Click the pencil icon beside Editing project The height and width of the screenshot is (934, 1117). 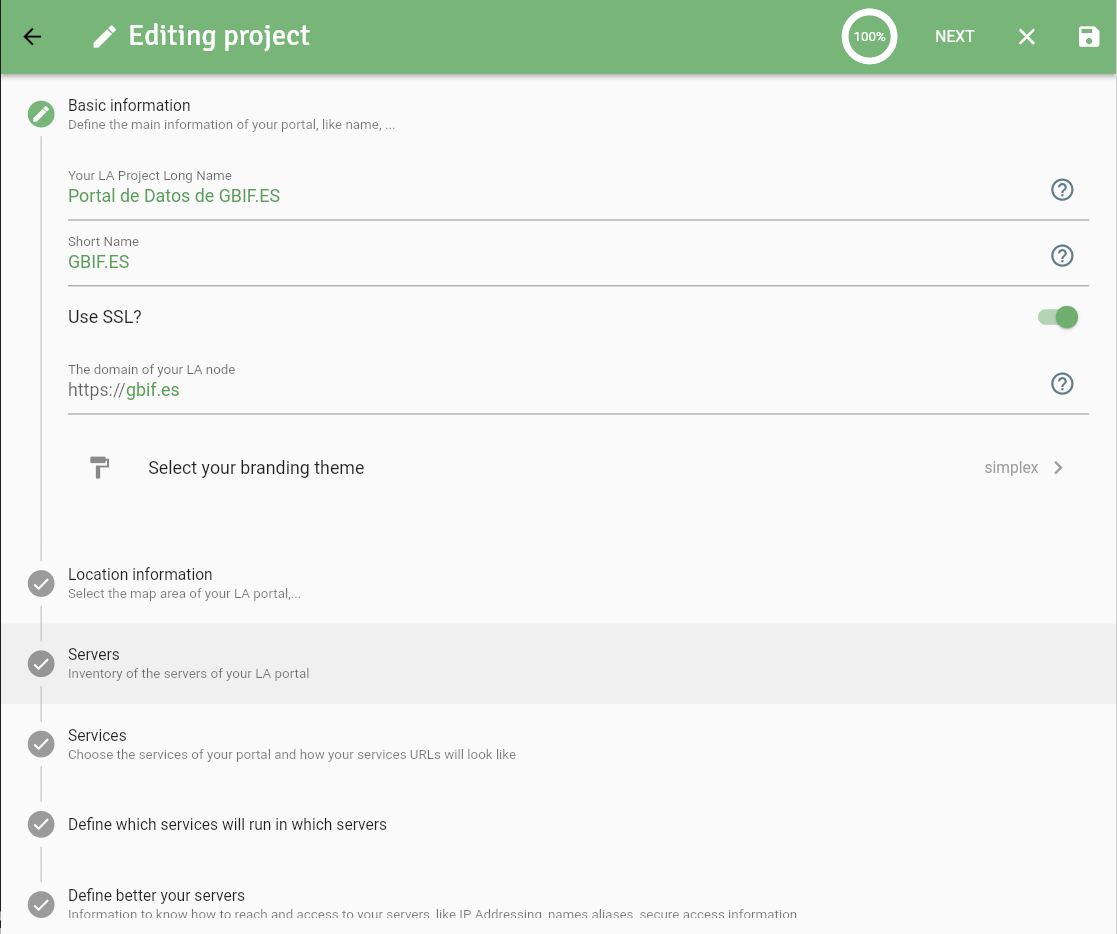pyautogui.click(x=105, y=37)
